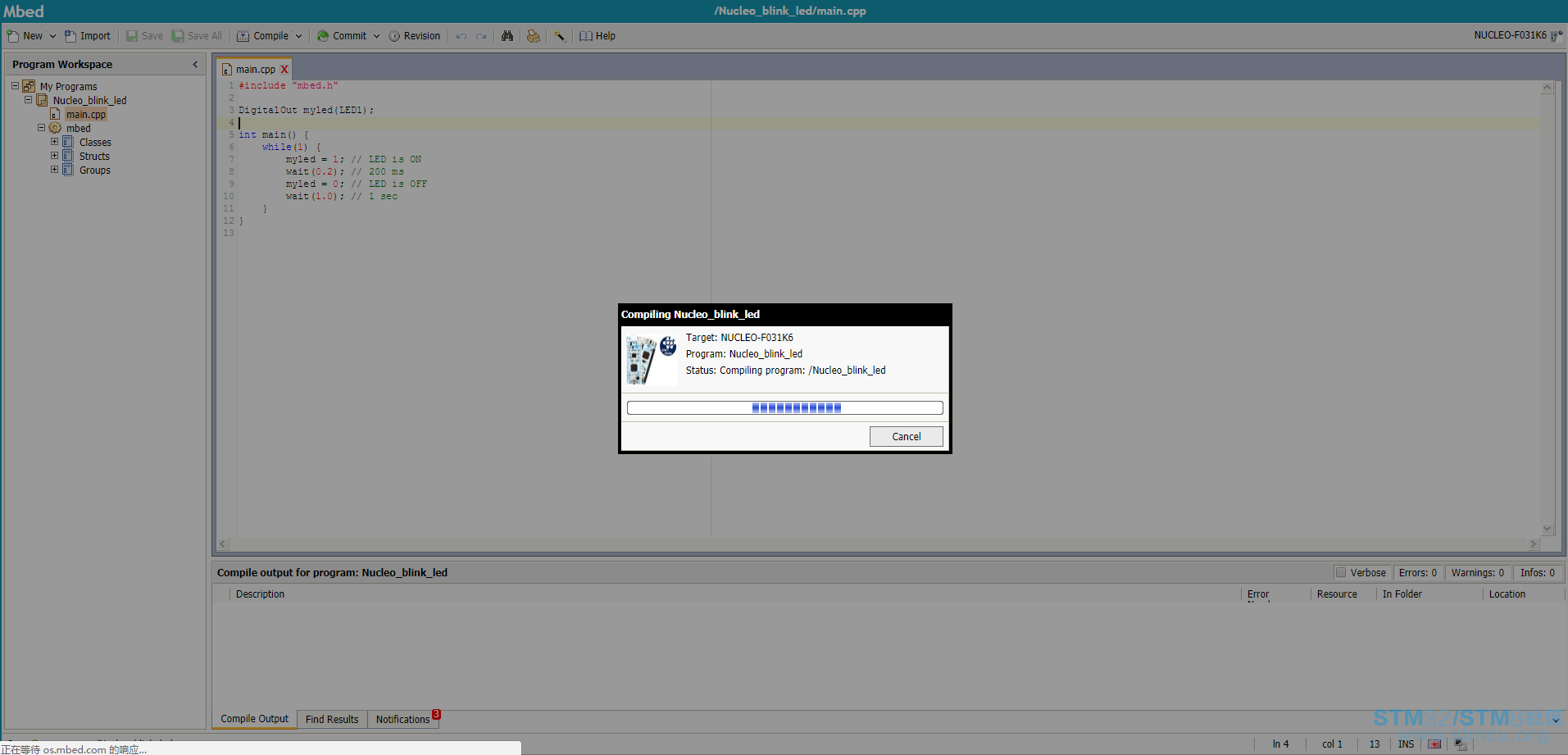Click the Import button label

point(95,36)
